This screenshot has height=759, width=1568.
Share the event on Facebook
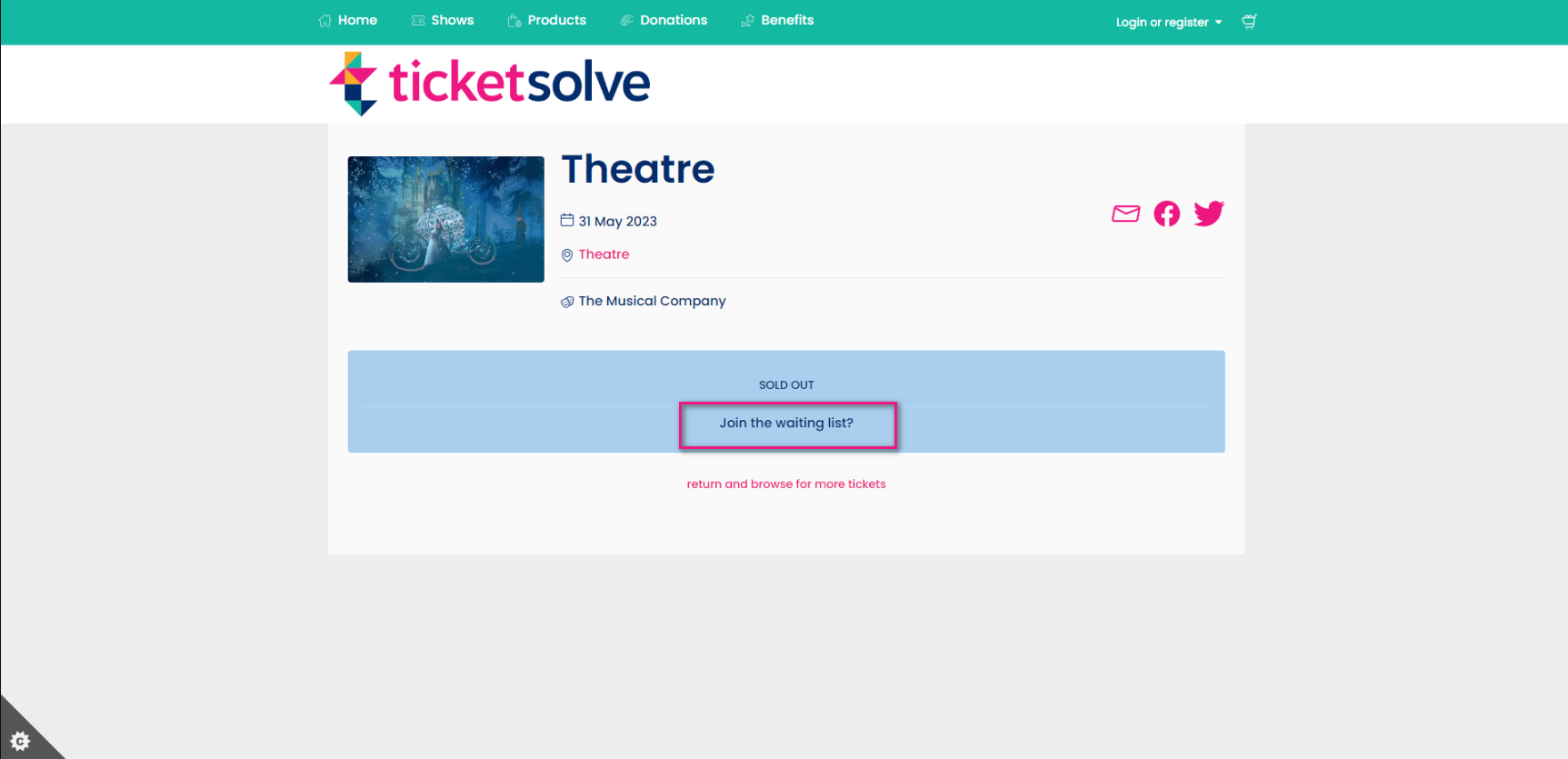coord(1166,213)
